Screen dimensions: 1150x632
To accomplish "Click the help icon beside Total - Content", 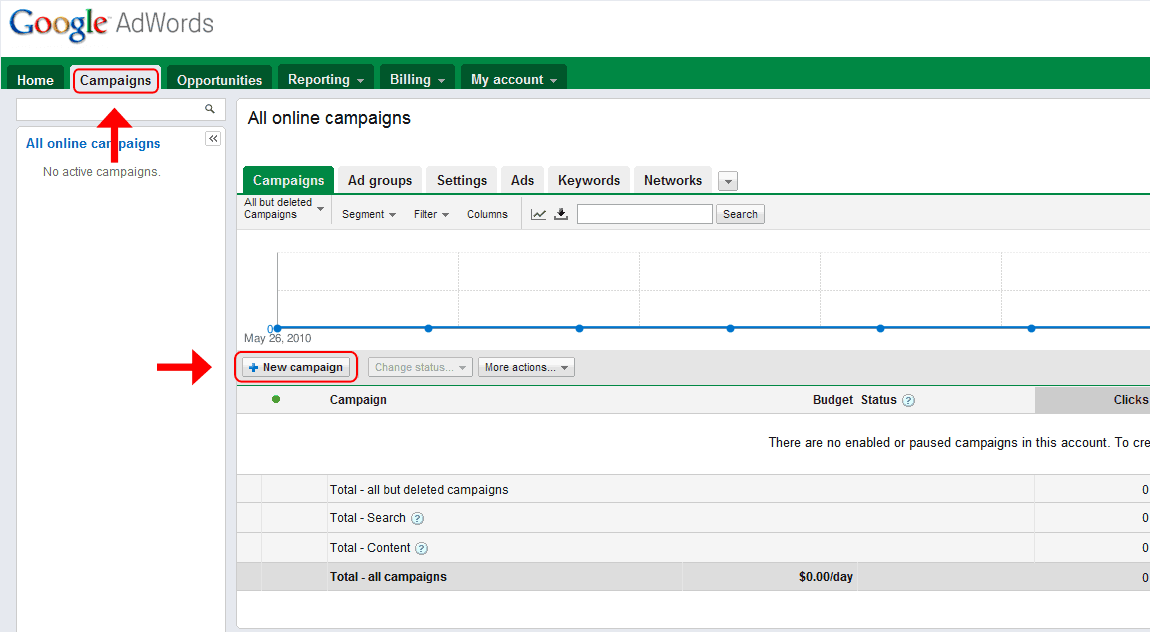I will 422,548.
